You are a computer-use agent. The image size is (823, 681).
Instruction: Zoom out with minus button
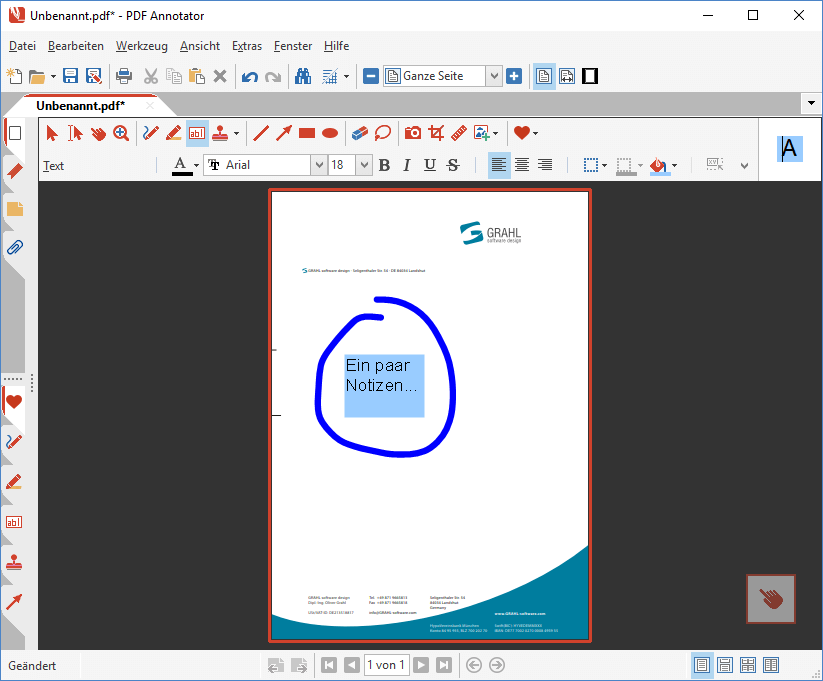click(371, 76)
